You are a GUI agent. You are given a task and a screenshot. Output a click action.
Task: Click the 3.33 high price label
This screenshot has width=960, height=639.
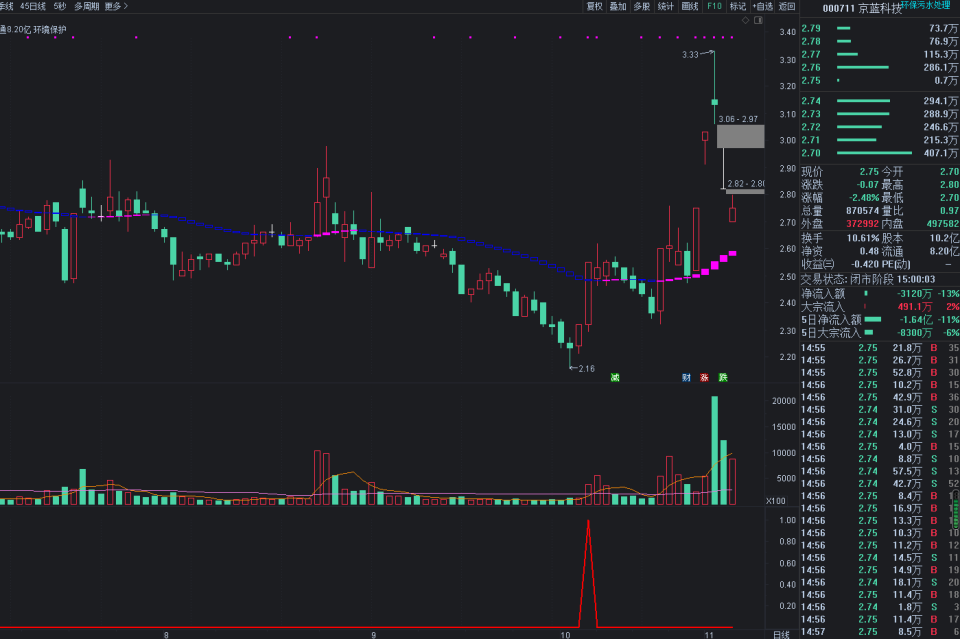tap(690, 54)
